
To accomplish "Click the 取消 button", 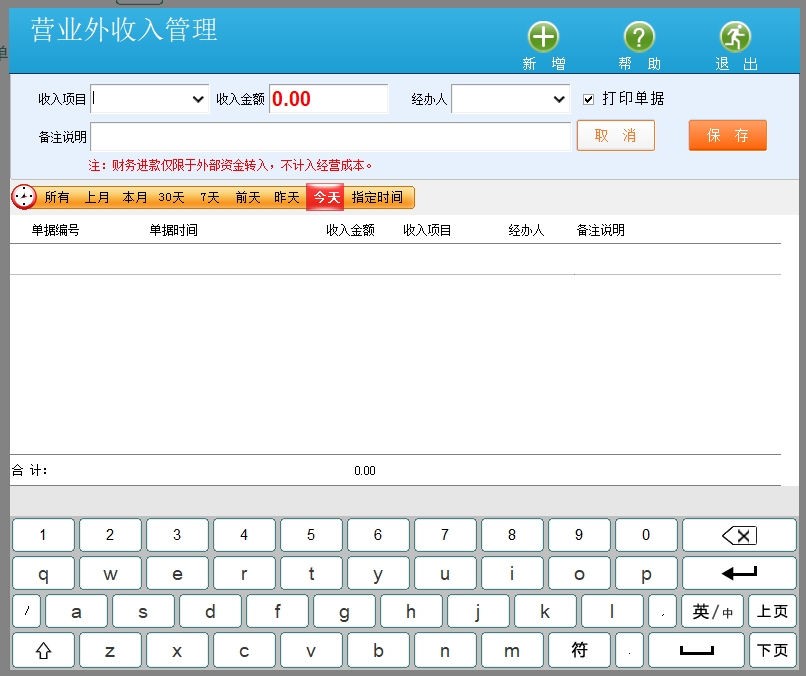I will click(x=615, y=135).
